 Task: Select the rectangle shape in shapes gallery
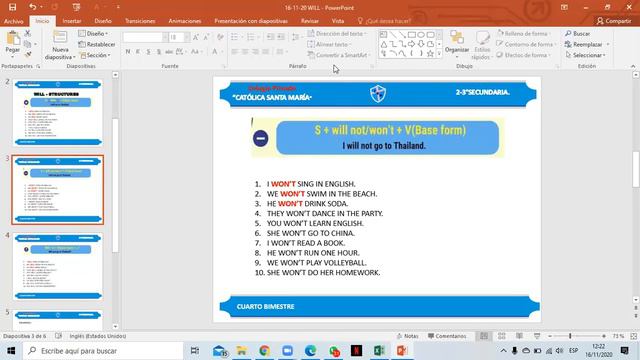[412, 35]
